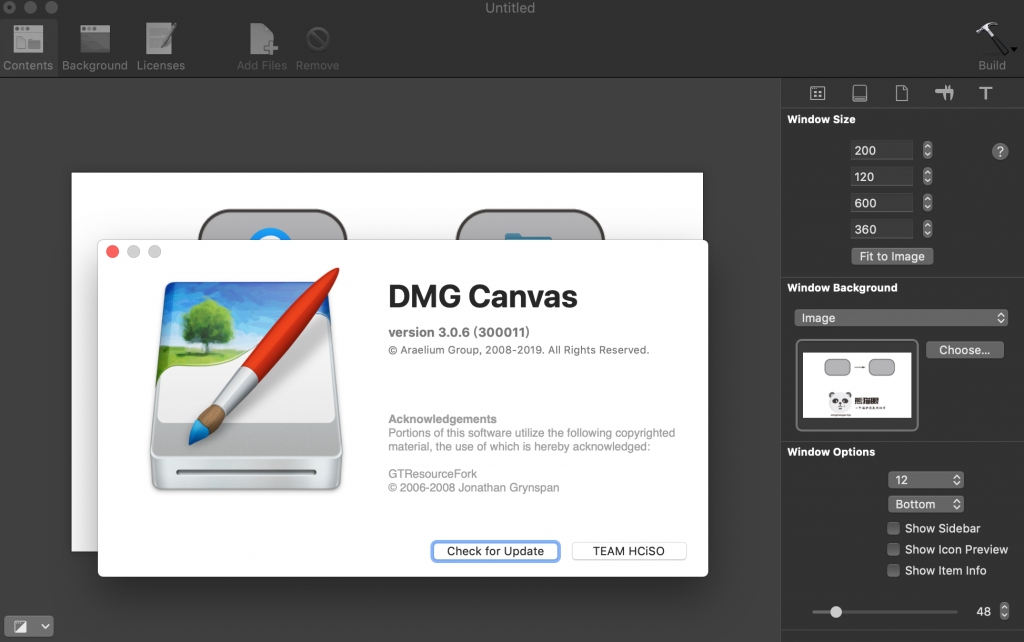Click the DMG Canvas app icon in About dialog
This screenshot has width=1024, height=642.
click(247, 380)
